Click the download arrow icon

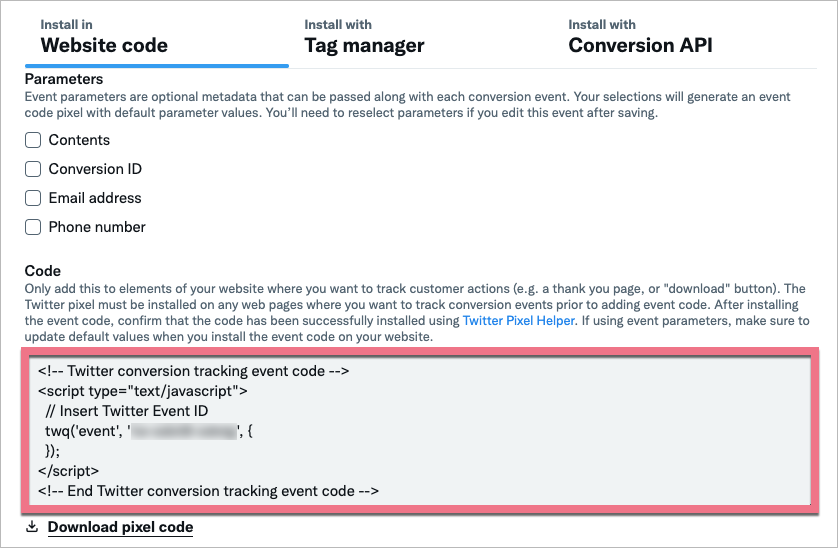click(32, 527)
